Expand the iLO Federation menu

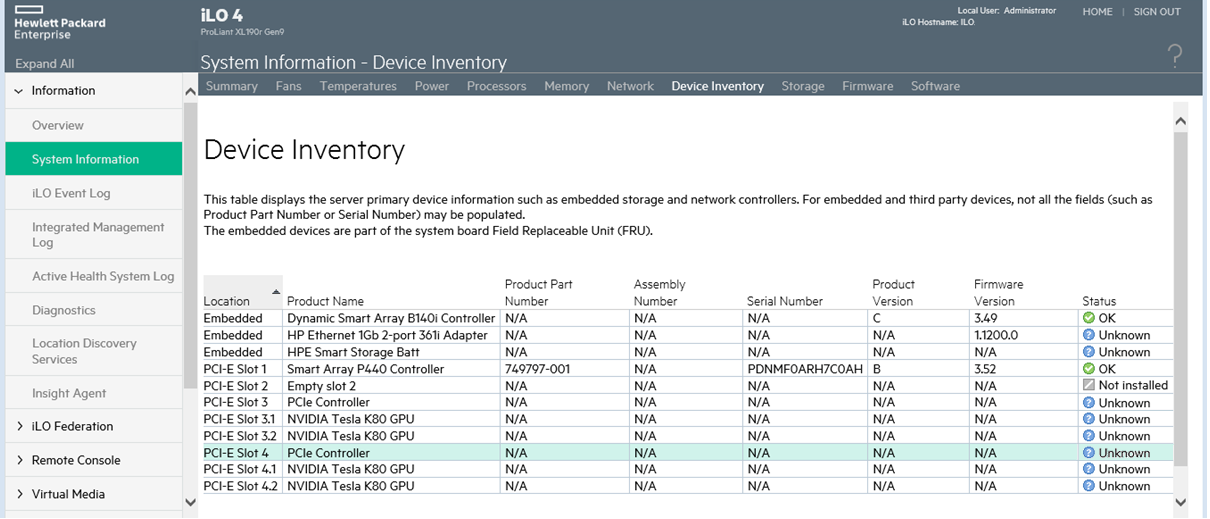coord(19,427)
